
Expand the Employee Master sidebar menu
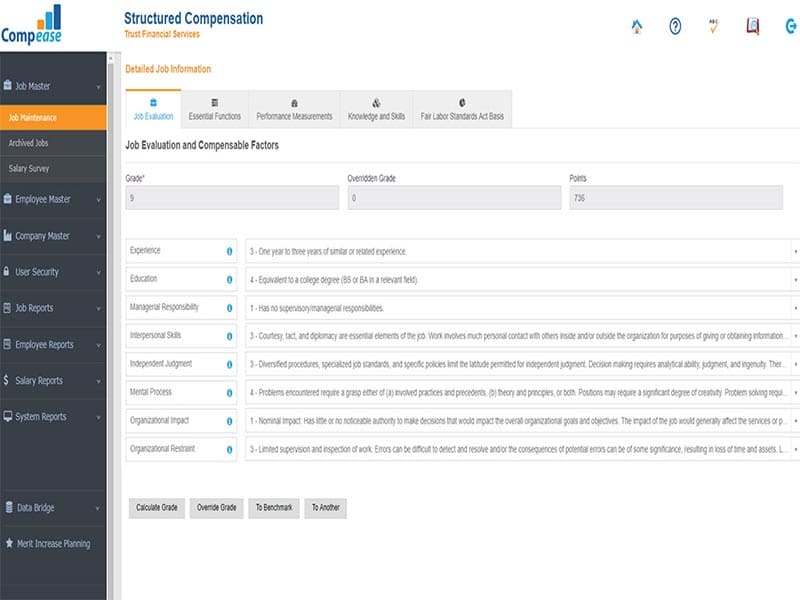(52, 200)
